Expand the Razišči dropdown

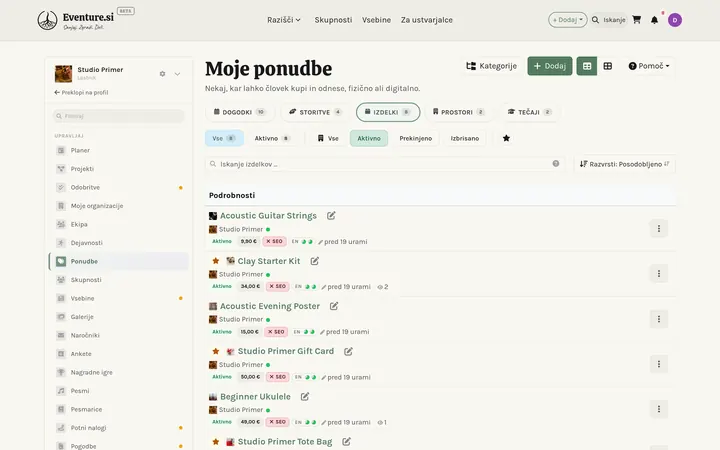[x=284, y=20]
